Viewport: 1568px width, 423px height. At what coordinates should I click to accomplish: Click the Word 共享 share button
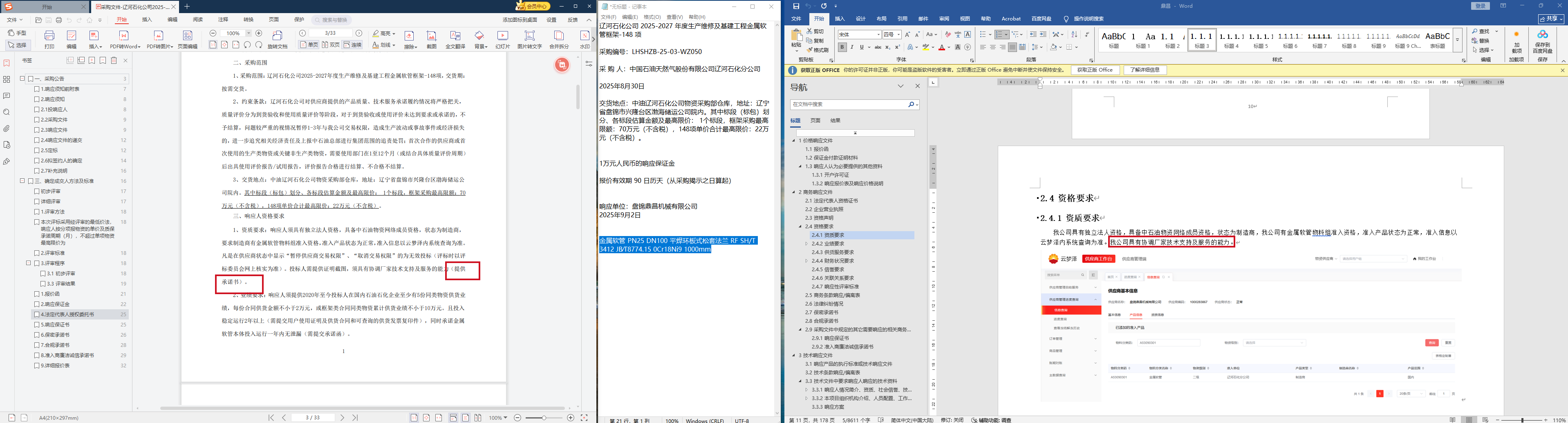[x=1552, y=19]
